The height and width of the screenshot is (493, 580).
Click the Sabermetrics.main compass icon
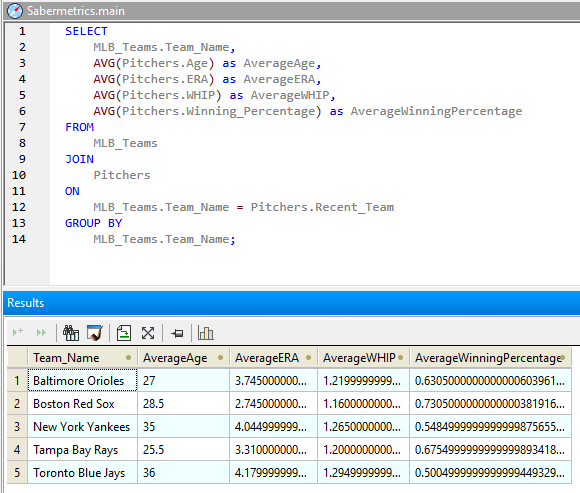[15, 11]
